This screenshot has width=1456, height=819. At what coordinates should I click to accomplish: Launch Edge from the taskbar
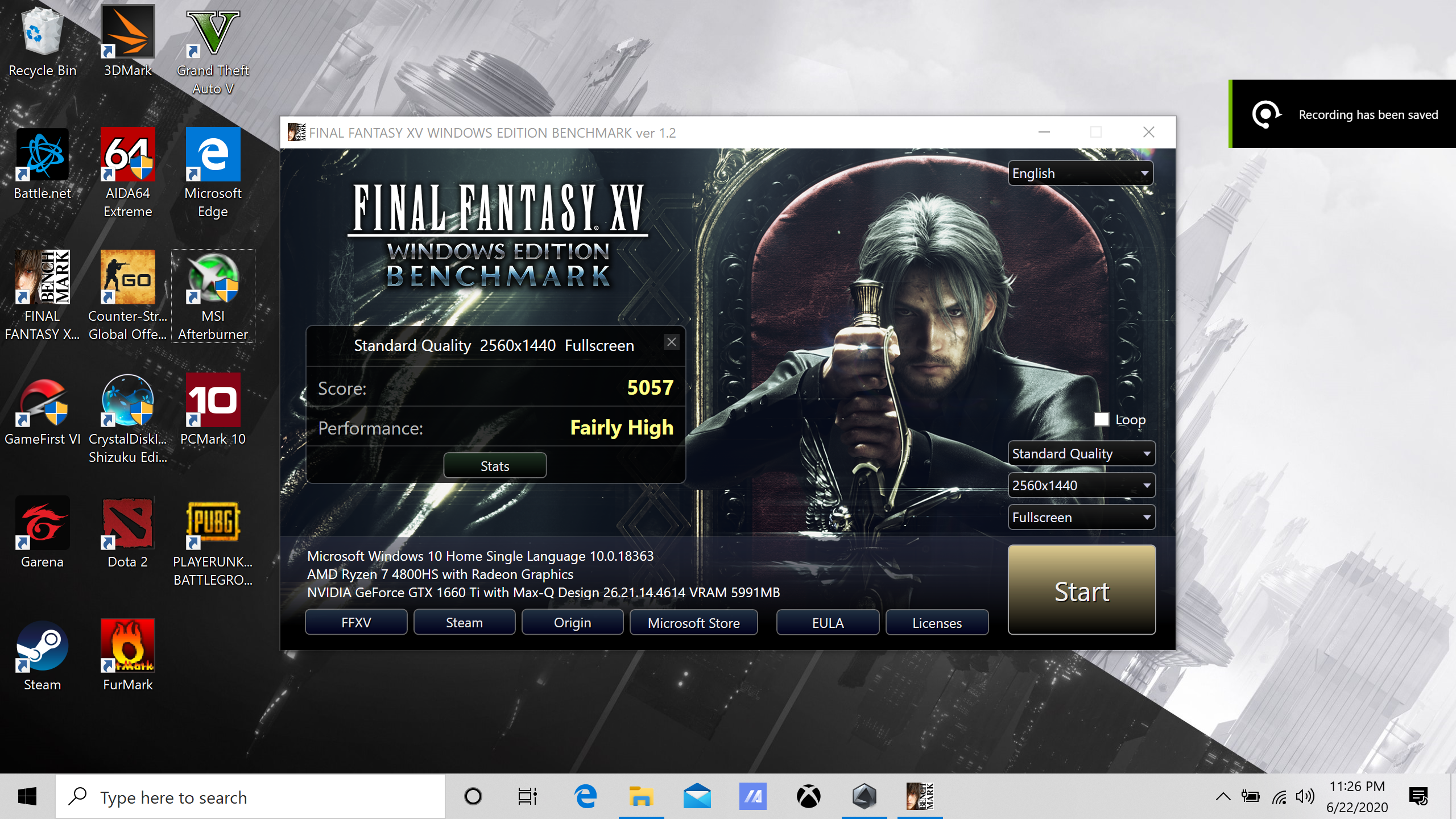[x=586, y=796]
